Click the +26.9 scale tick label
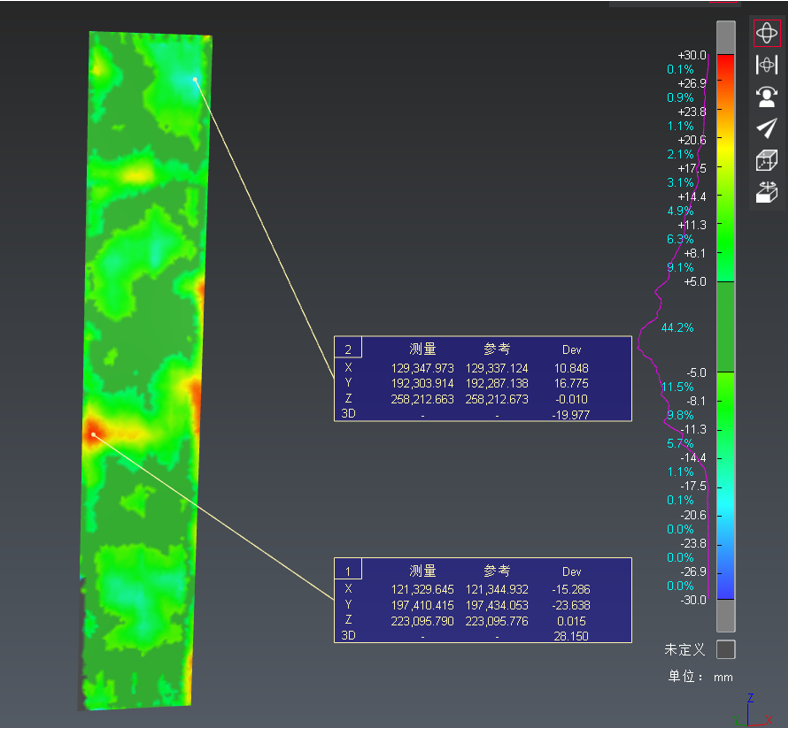This screenshot has height=729, width=788. [x=692, y=83]
